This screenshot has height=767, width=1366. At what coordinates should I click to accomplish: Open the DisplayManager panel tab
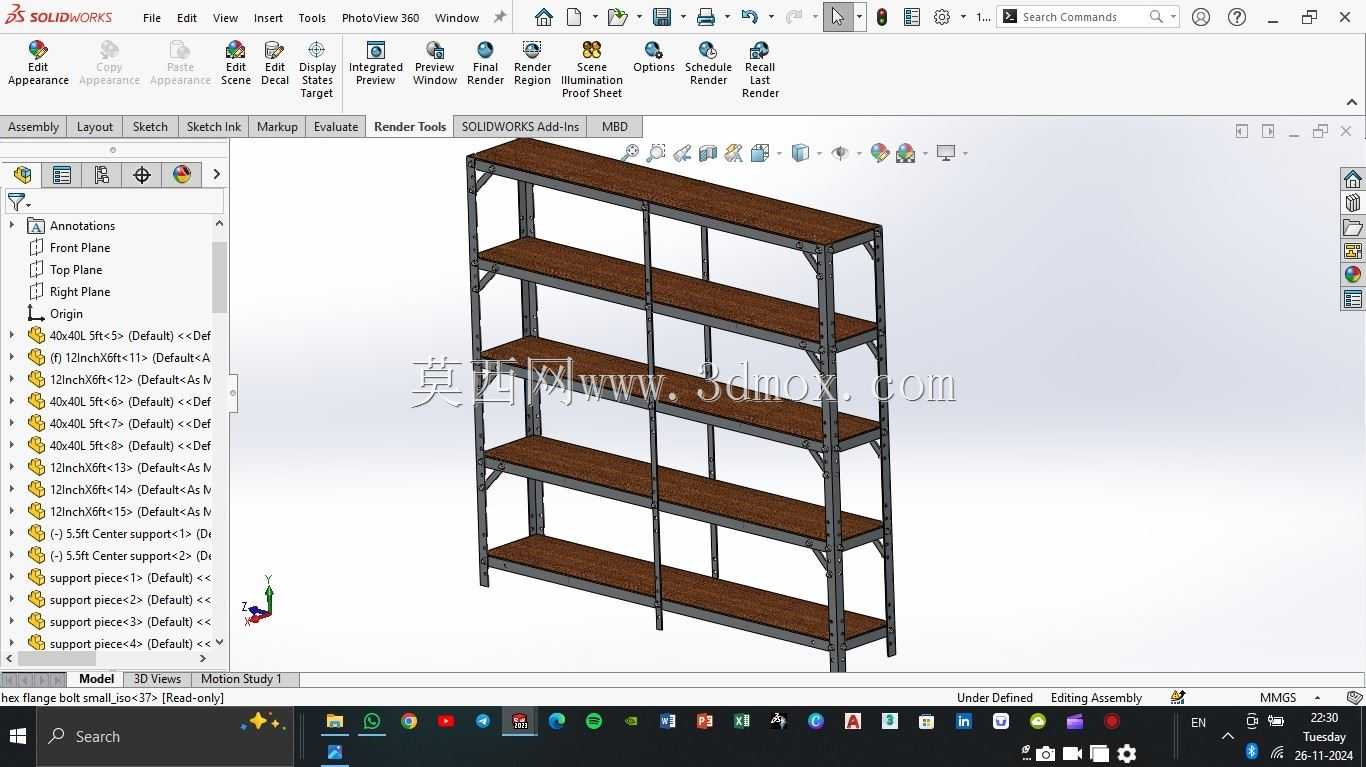(x=182, y=175)
